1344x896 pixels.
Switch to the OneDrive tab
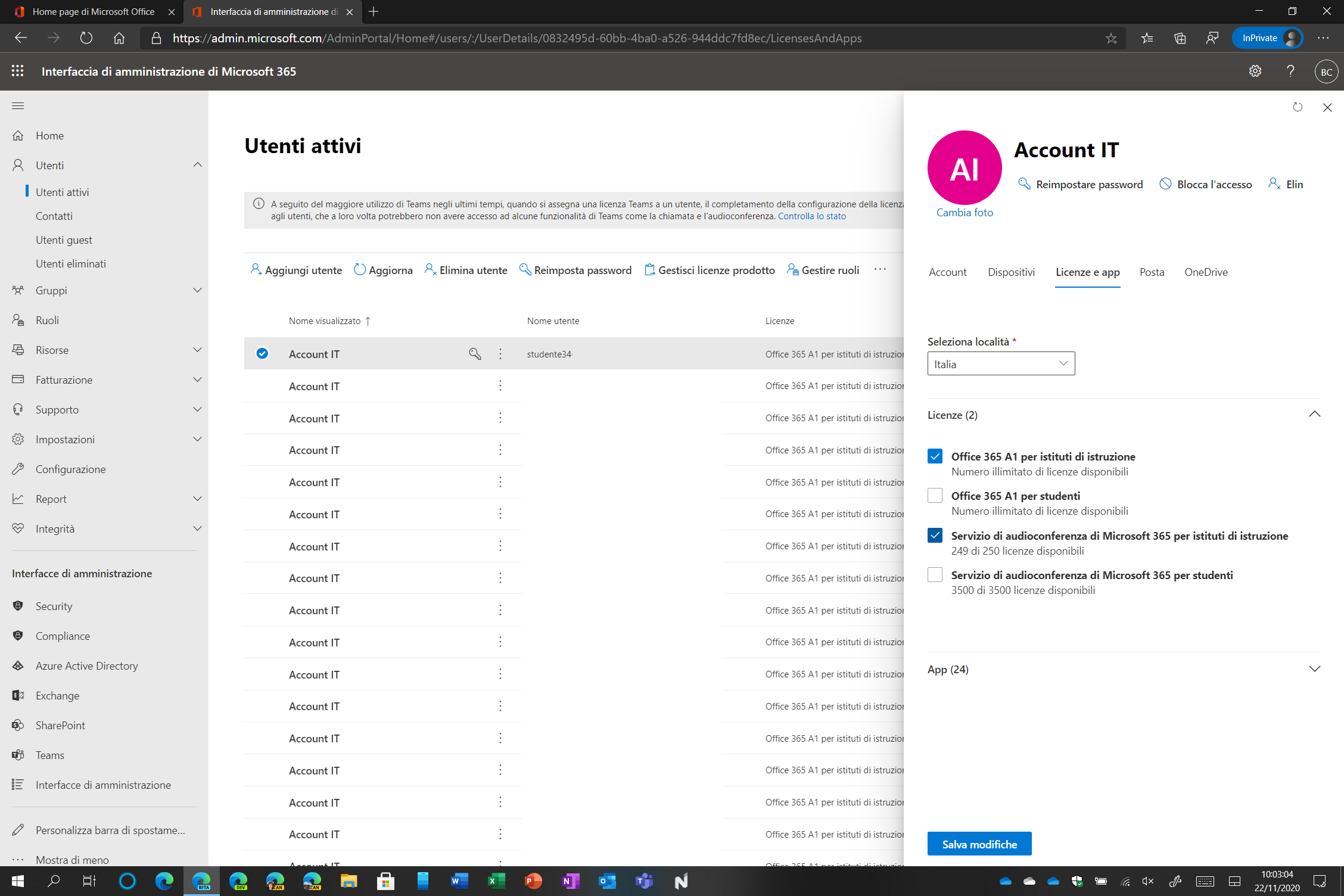click(1206, 272)
